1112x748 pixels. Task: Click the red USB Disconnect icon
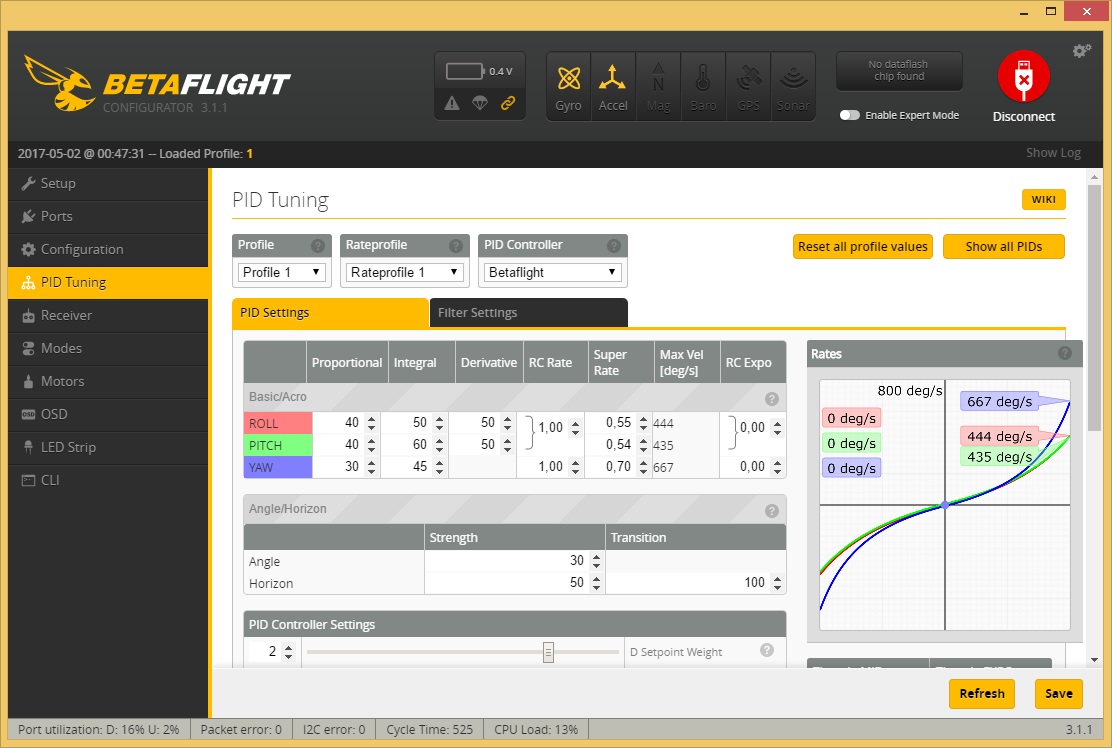[x=1023, y=77]
